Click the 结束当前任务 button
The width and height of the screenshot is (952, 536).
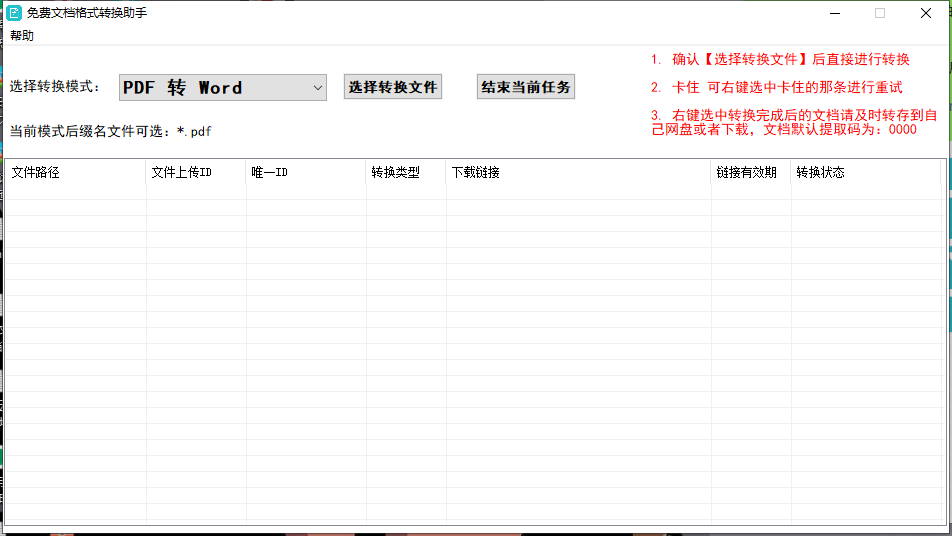(526, 87)
